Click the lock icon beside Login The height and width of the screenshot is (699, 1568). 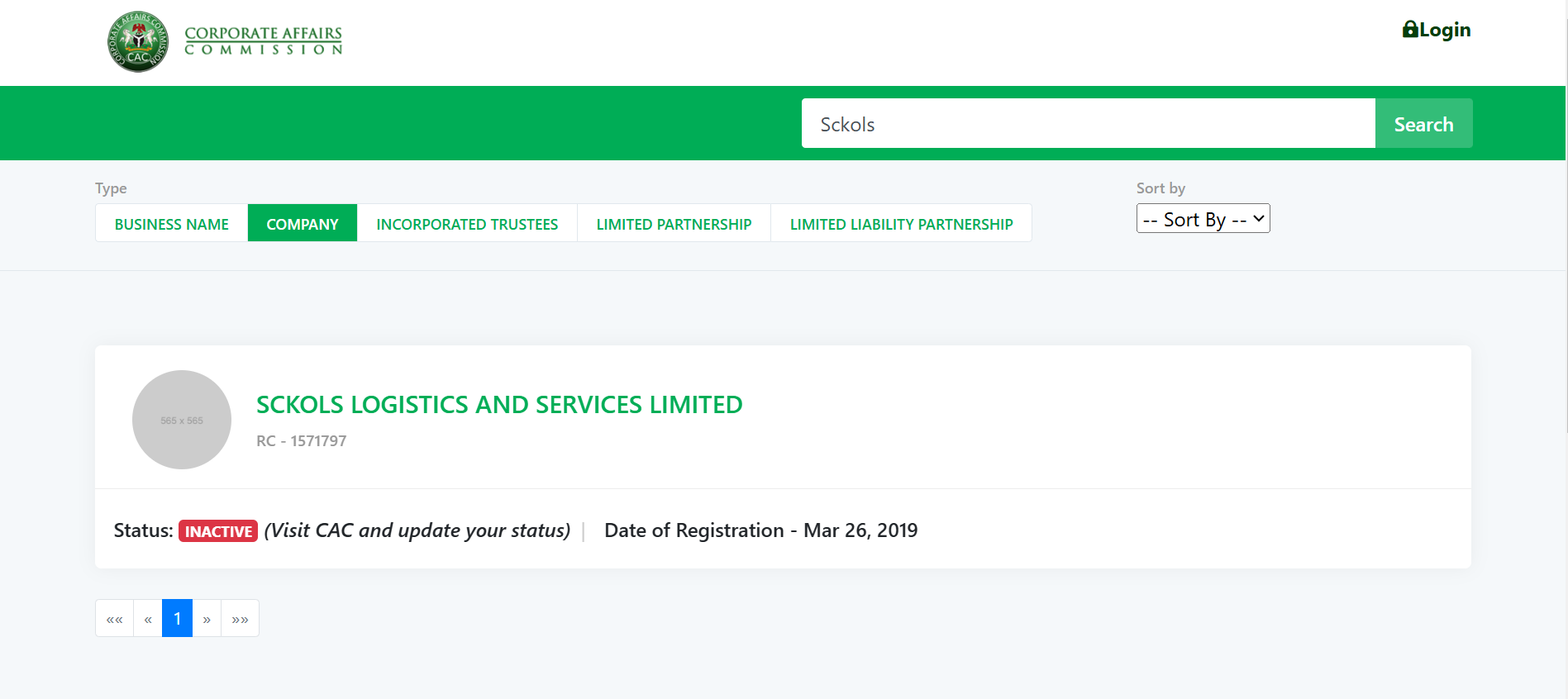(1408, 28)
